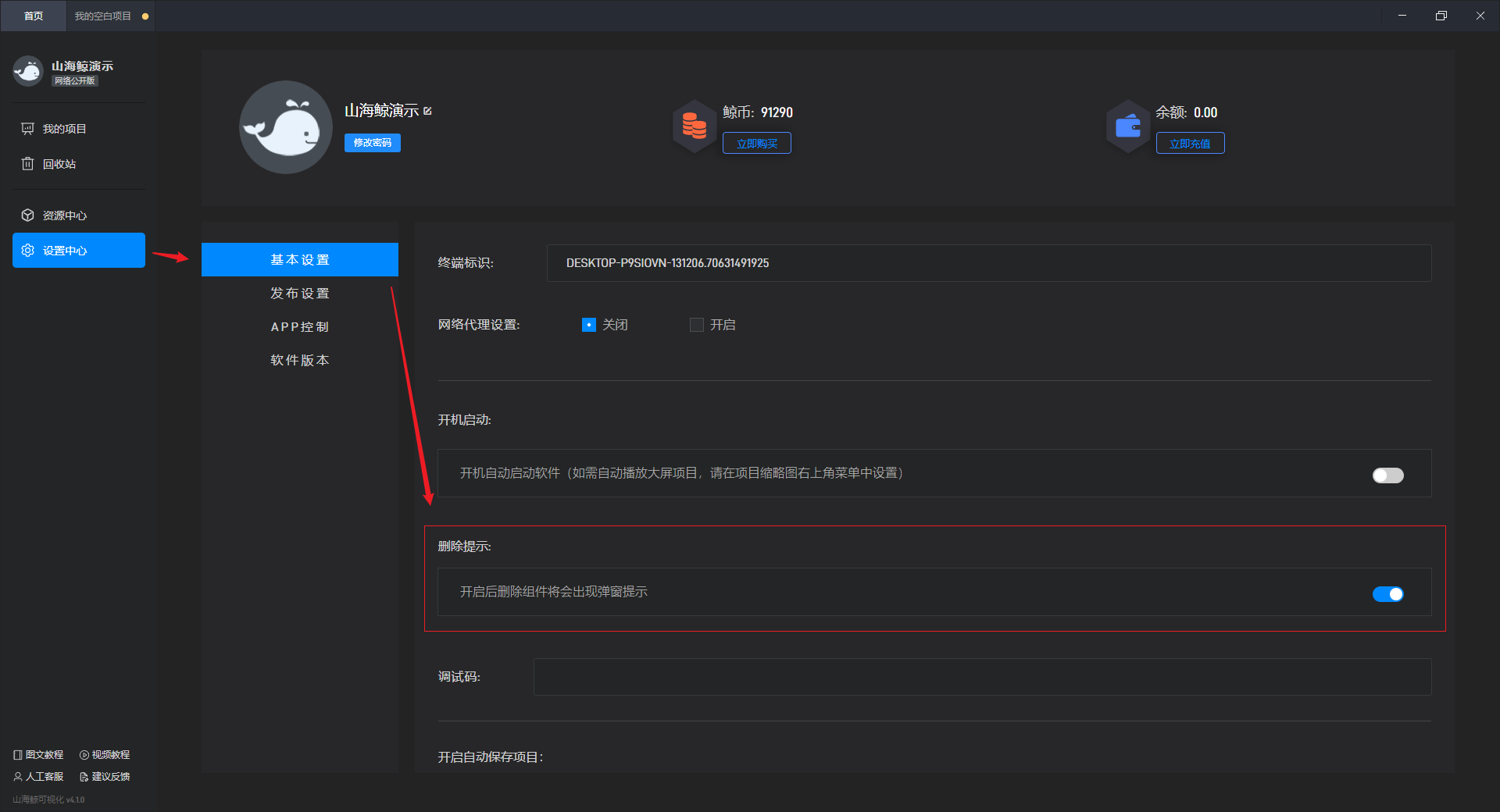
Task: Click 立即购买 to buy coins
Action: (756, 144)
